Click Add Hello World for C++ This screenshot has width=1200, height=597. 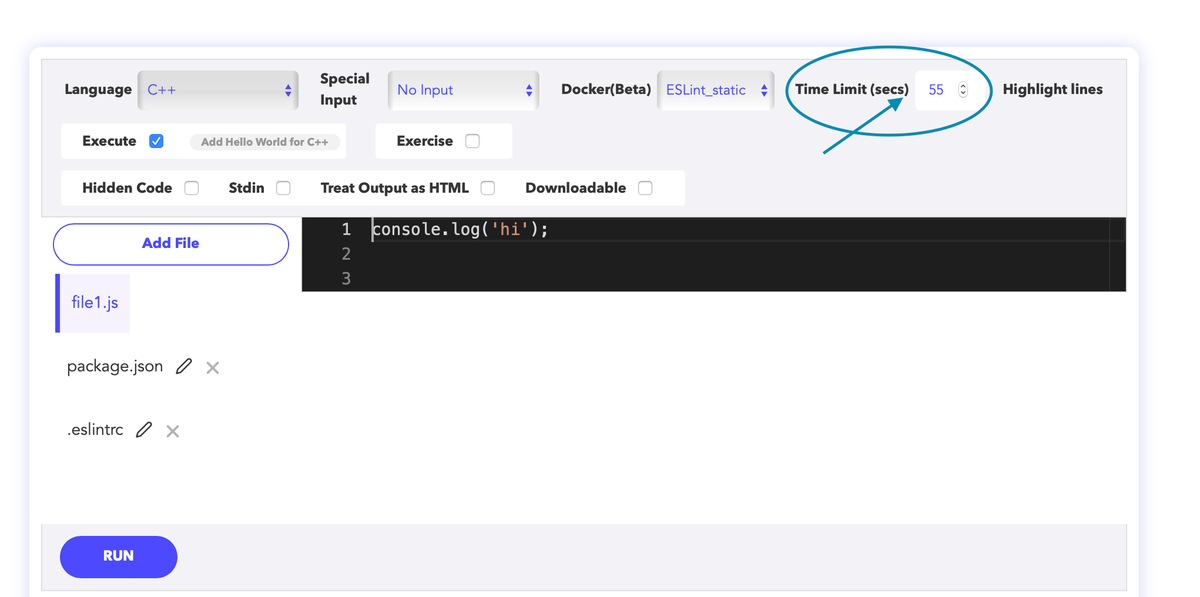[x=265, y=142]
